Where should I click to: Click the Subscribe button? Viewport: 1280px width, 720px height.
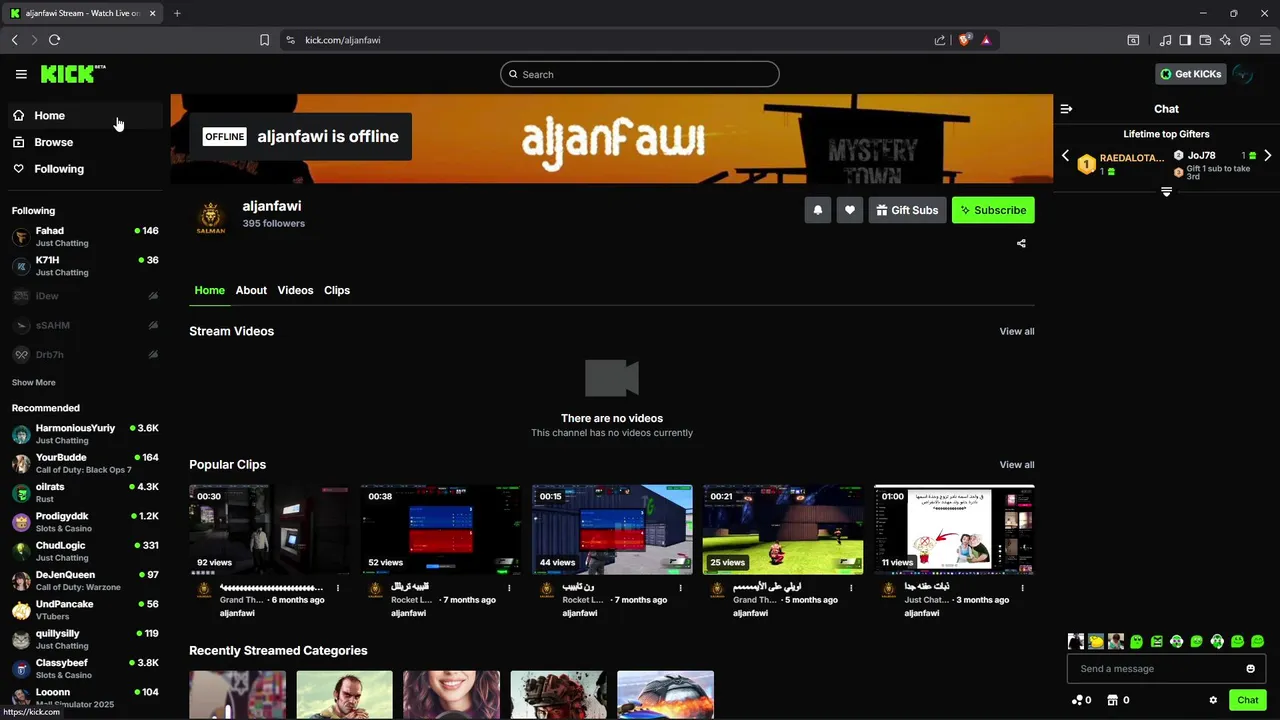[993, 210]
